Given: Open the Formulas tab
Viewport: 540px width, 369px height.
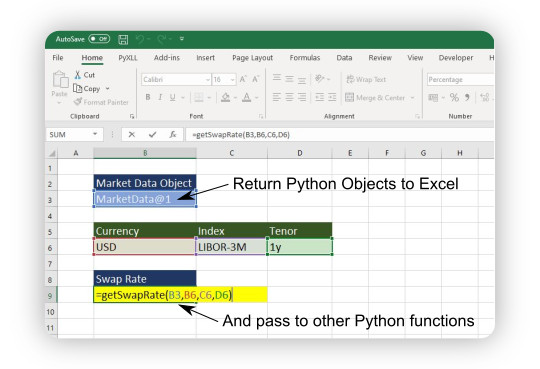Looking at the screenshot, I should coord(305,58).
